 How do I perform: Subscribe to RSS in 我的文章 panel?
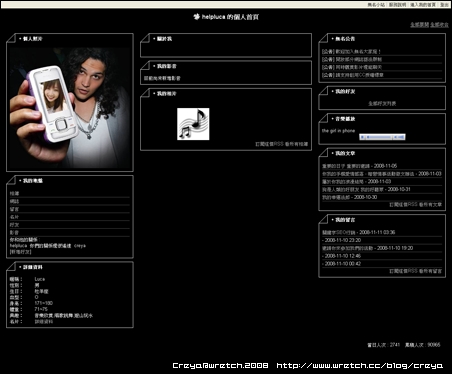point(403,204)
